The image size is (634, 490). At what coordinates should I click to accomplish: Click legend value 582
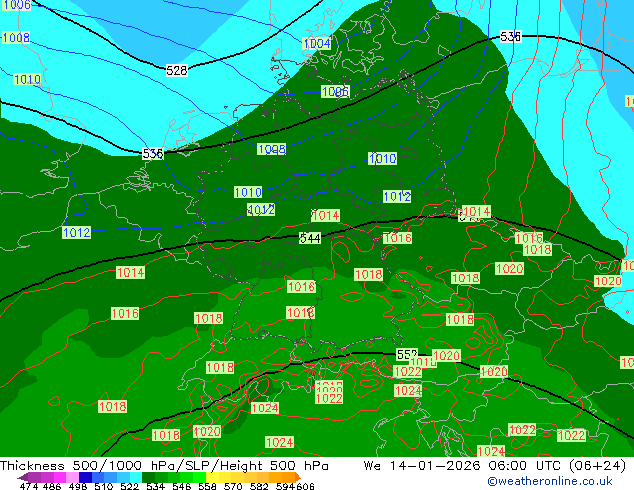259,486
